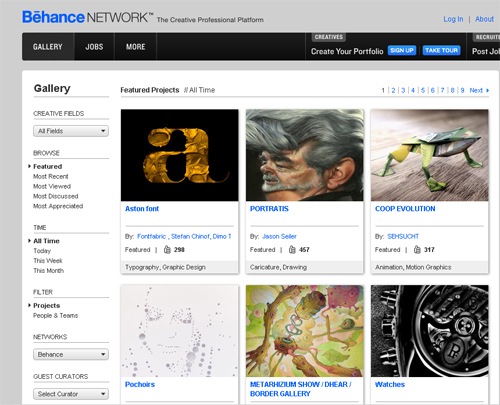The image size is (500, 405).
Task: Open the Behance networks dropdown
Action: (71, 354)
